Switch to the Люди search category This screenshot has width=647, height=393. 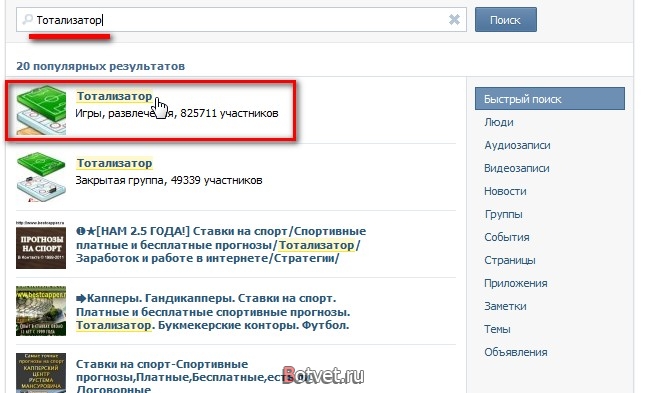(x=499, y=122)
